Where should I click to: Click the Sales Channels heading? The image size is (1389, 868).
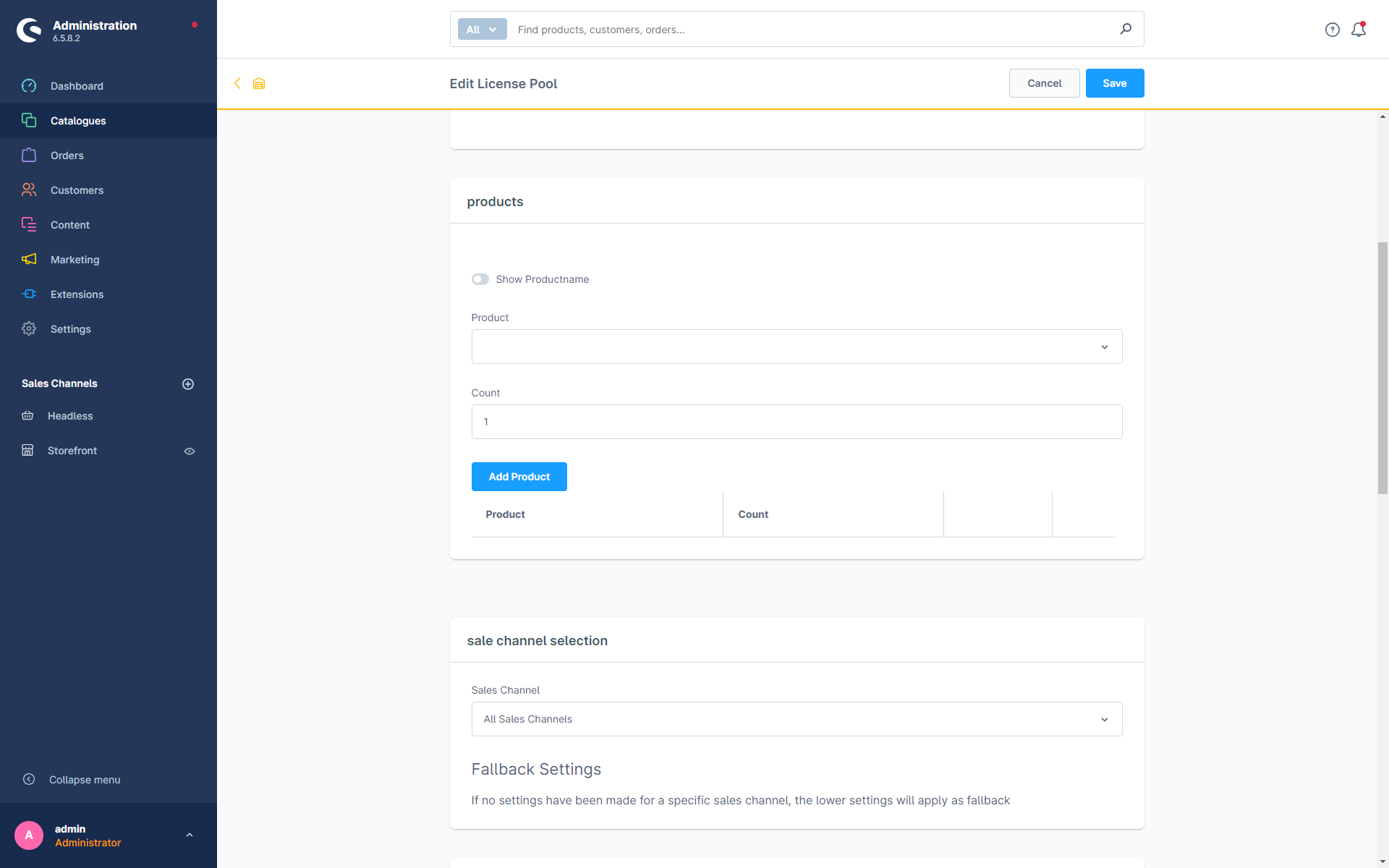point(59,383)
